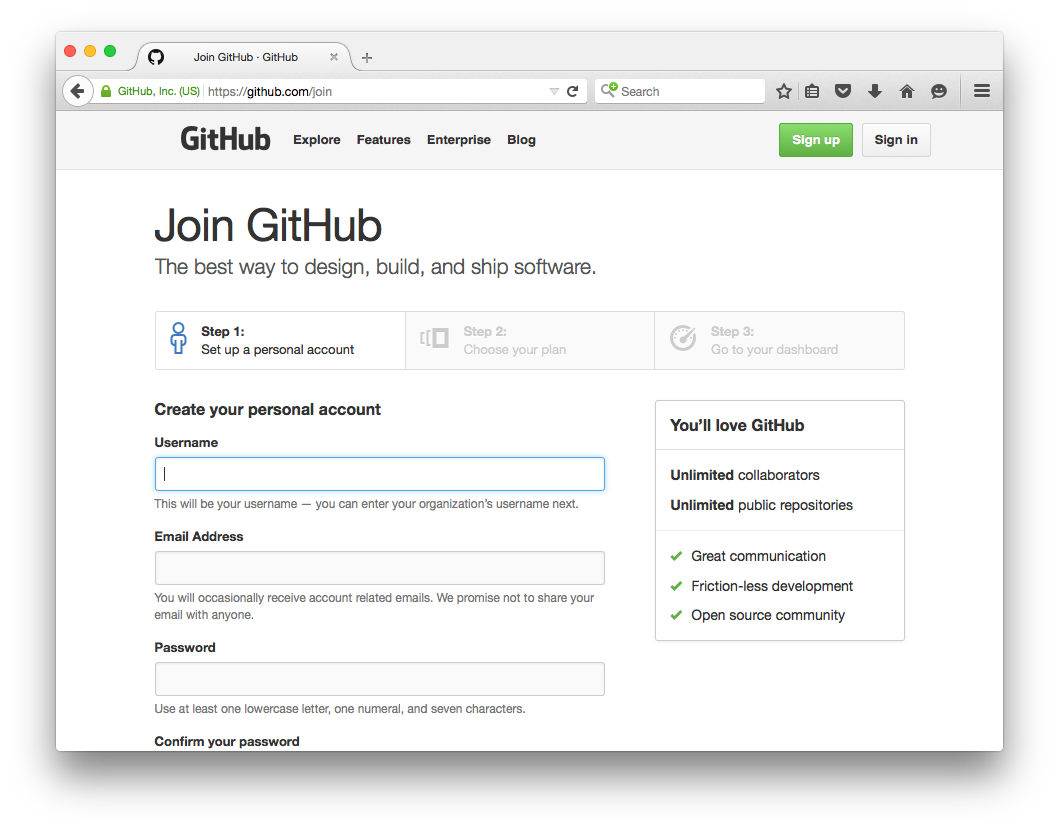The image size is (1059, 831).
Task: Open the downloads arrow icon
Action: pyautogui.click(x=875, y=91)
